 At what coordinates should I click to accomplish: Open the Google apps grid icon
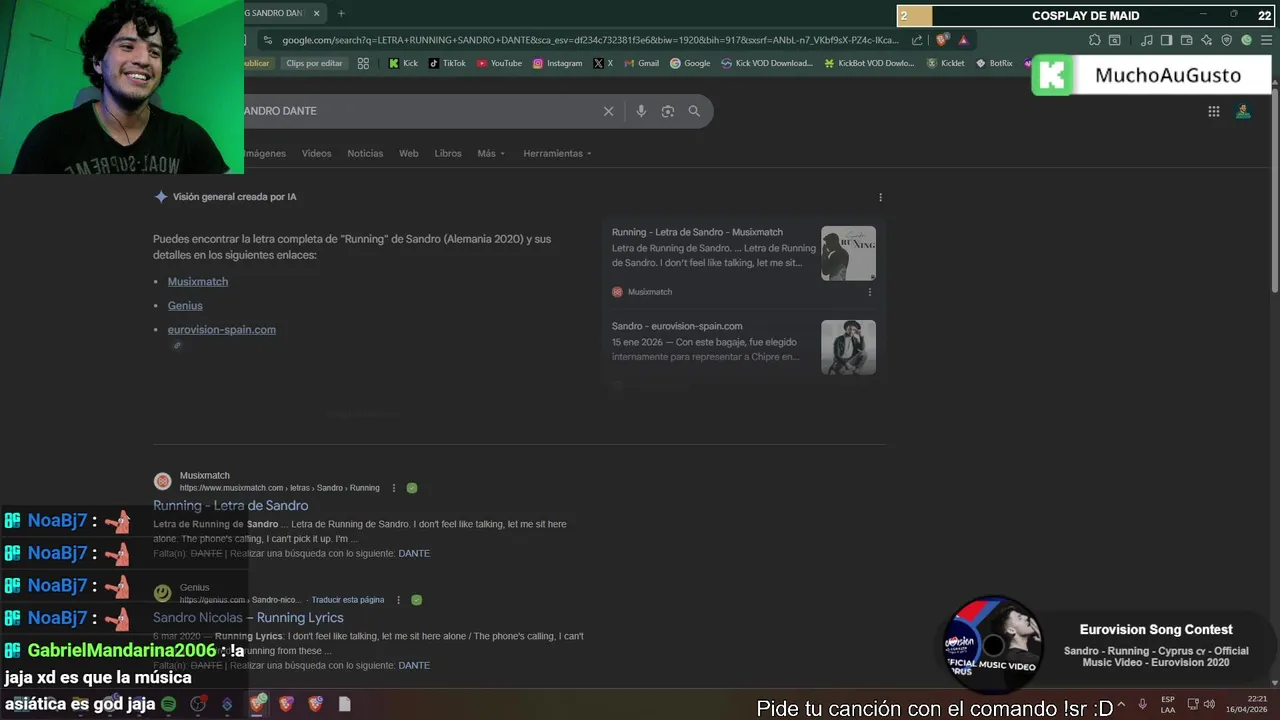[1213, 111]
